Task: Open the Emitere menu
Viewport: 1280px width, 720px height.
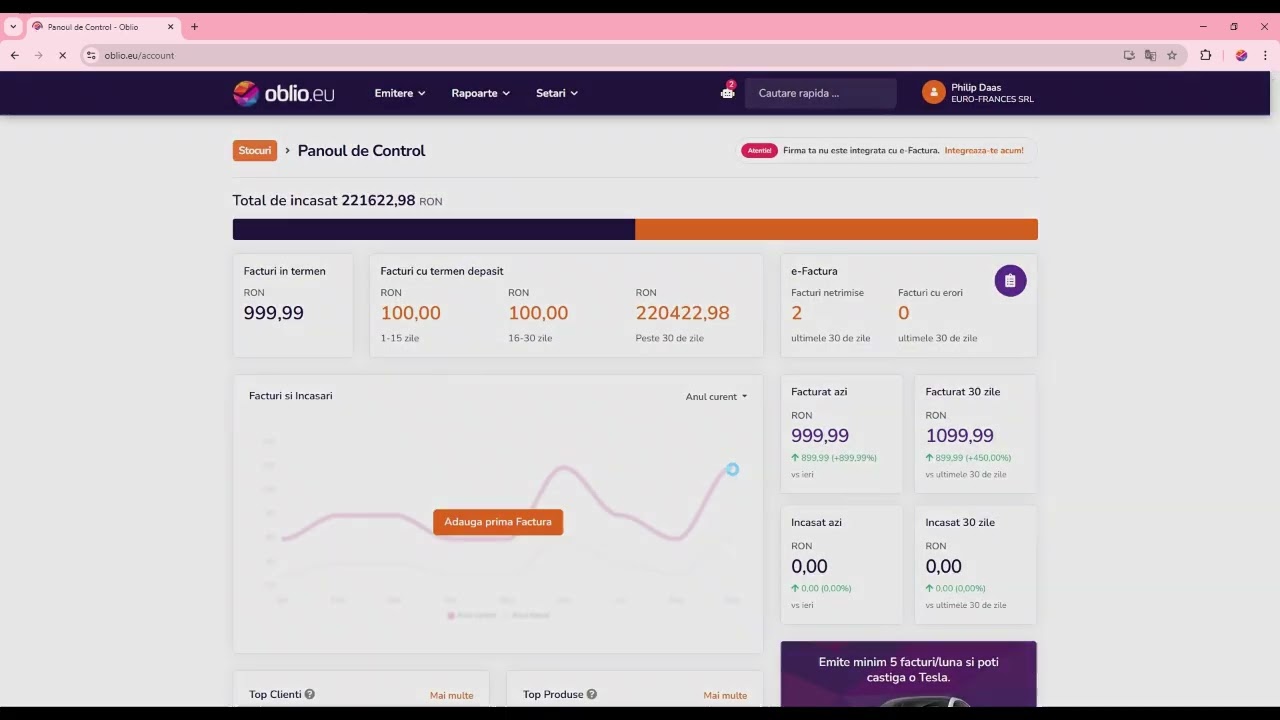Action: tap(400, 93)
